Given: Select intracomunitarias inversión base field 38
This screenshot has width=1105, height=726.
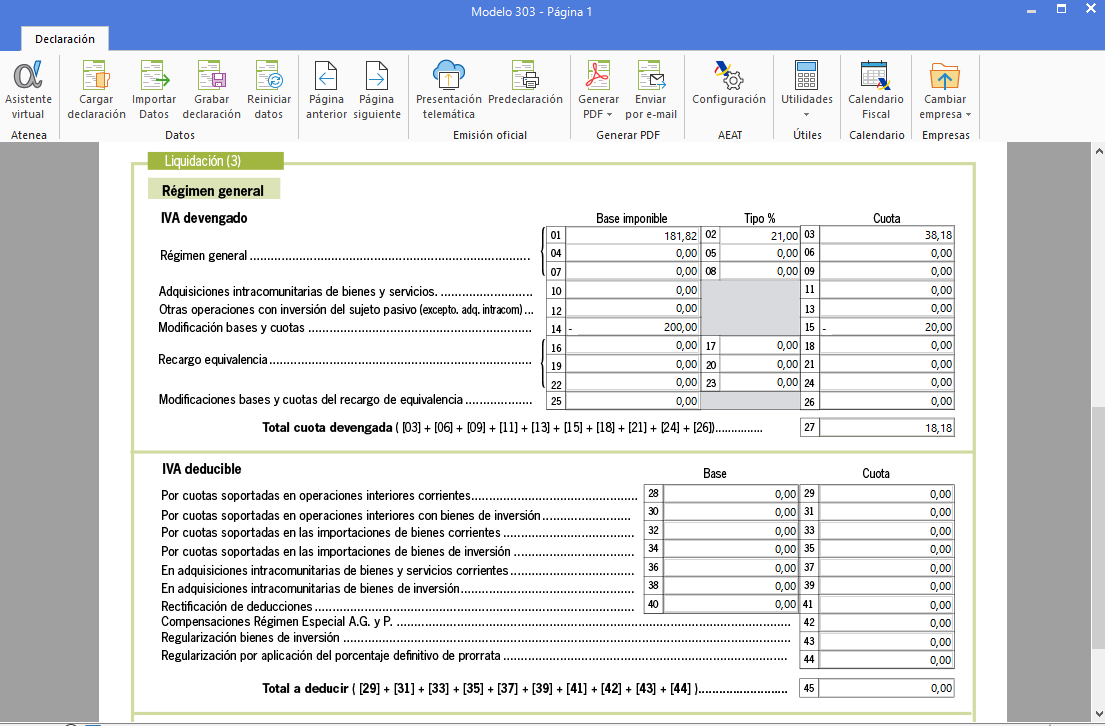Looking at the screenshot, I should (x=731, y=586).
